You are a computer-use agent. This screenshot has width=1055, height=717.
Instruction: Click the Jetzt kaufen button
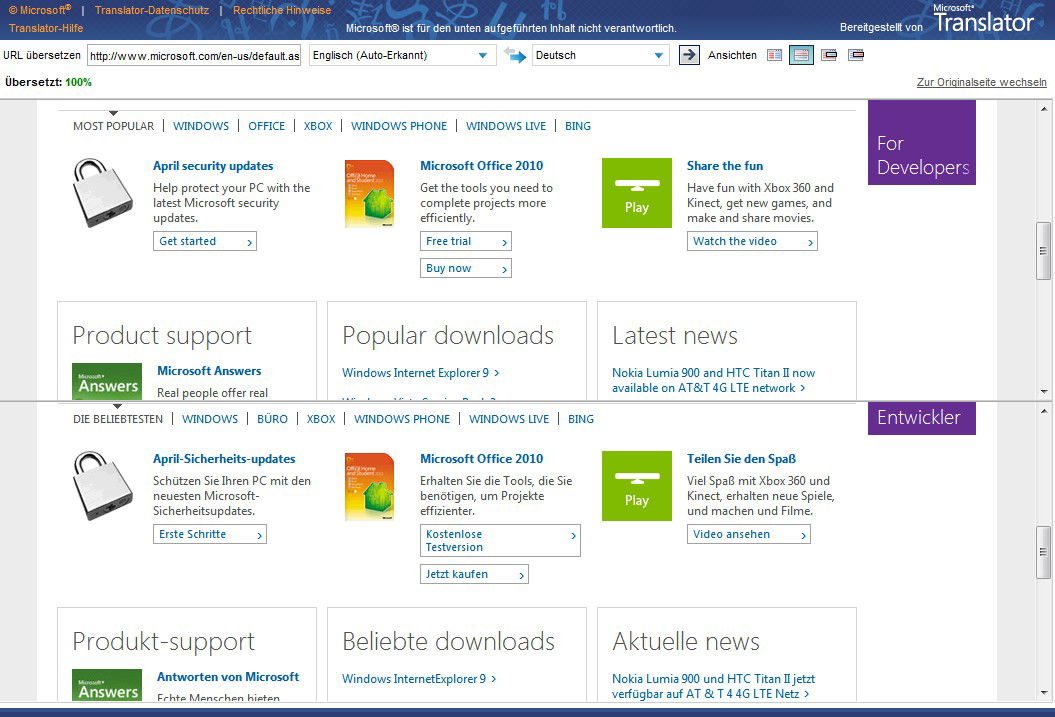474,574
